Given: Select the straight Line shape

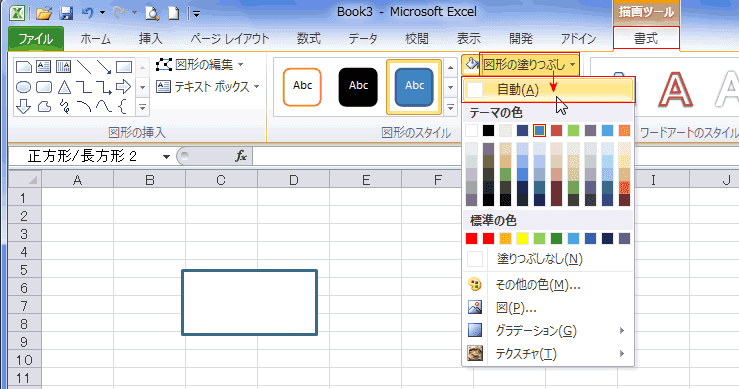Looking at the screenshot, I should tap(84, 66).
